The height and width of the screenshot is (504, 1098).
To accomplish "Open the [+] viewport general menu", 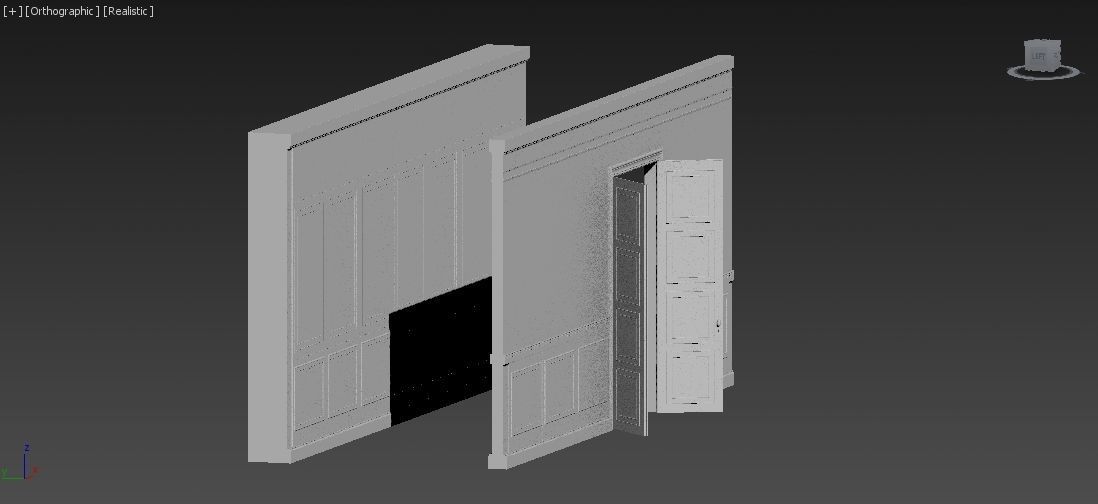I will 13,11.
